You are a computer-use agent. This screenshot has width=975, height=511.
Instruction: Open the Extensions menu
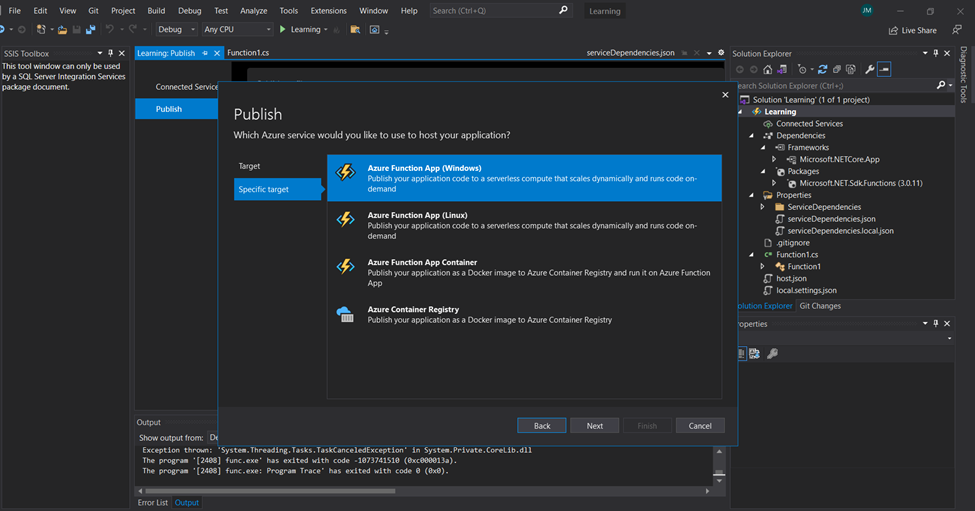[328, 11]
